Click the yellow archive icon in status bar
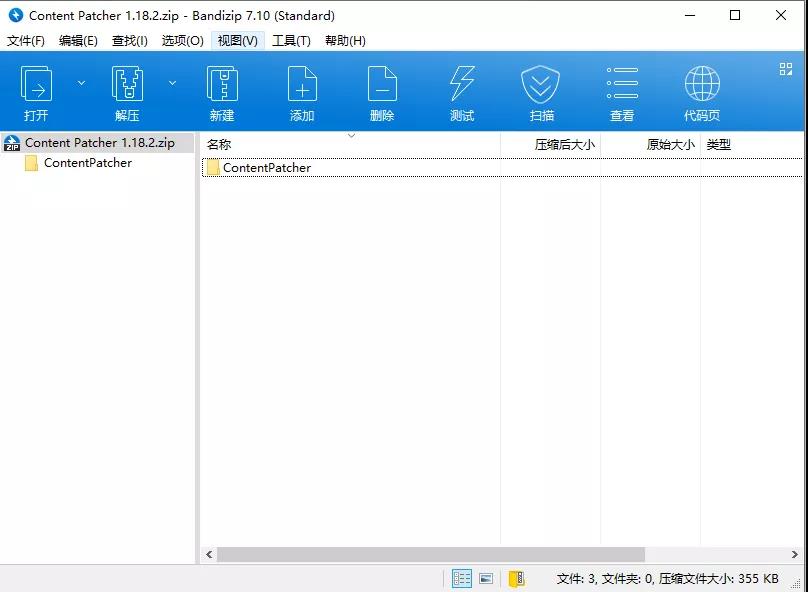808x592 pixels. 516,579
